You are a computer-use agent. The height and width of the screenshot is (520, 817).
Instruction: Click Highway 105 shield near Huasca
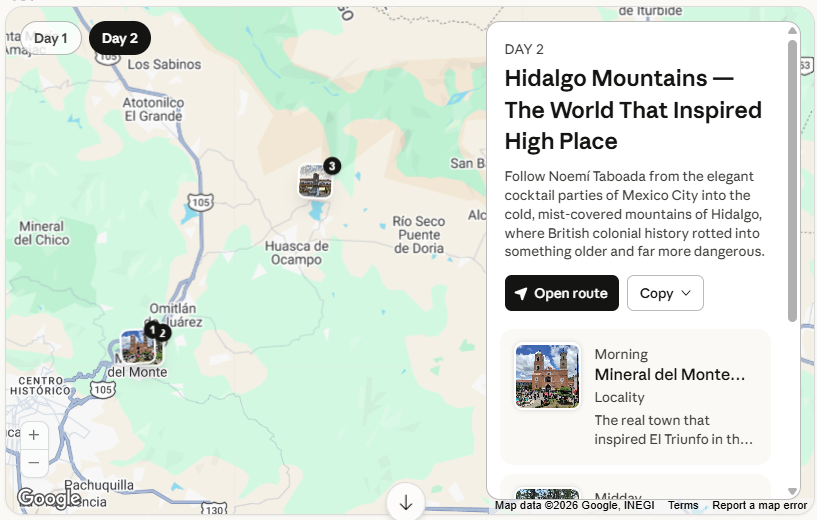tap(201, 203)
